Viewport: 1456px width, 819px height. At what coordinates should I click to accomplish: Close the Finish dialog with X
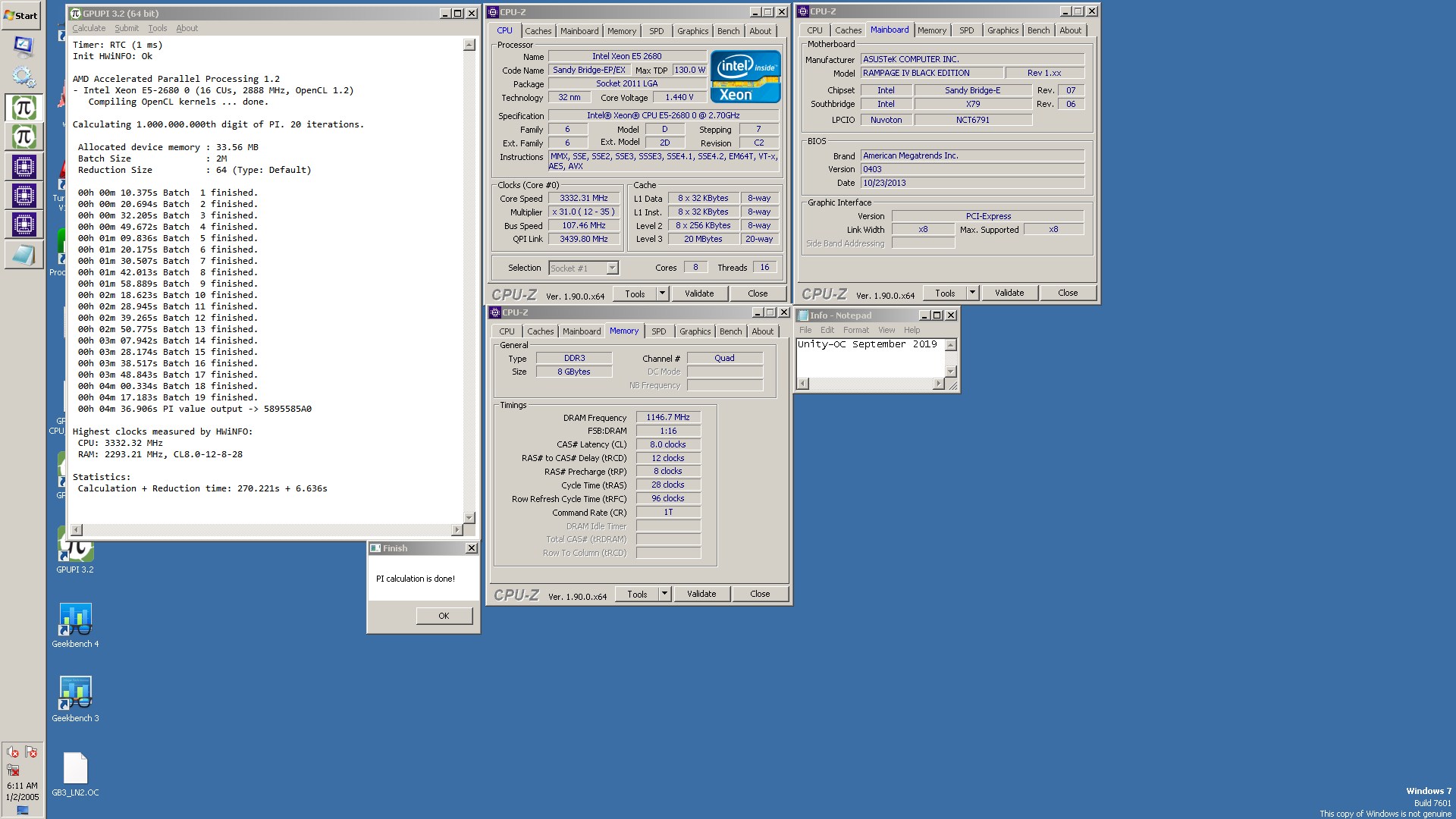(471, 548)
